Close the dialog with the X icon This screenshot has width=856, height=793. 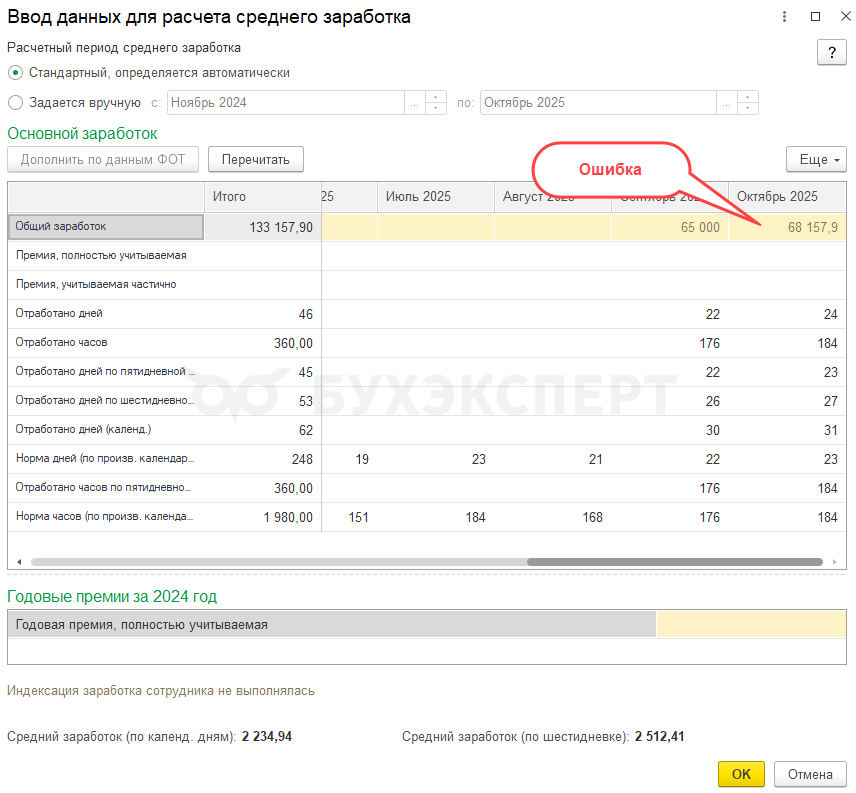click(x=842, y=17)
